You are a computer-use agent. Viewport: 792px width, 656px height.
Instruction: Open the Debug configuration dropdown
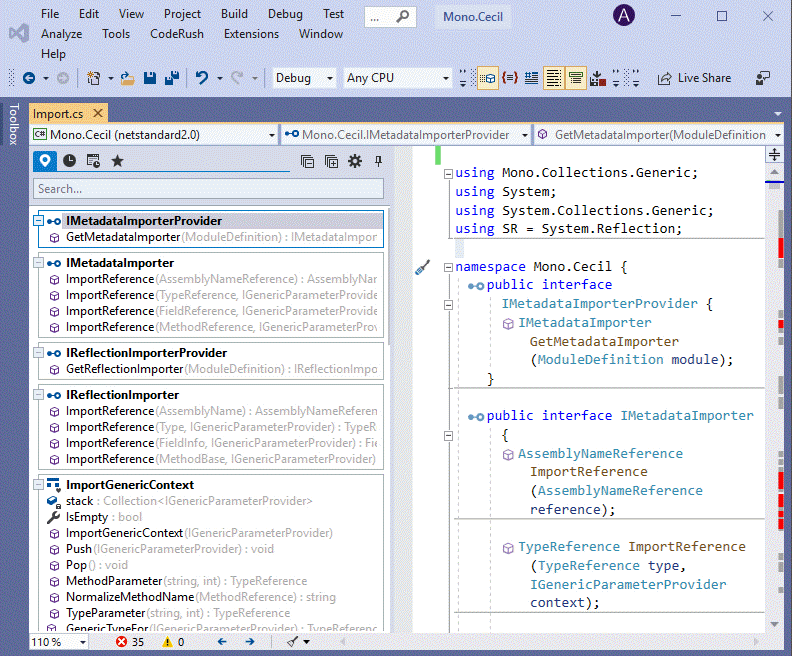(304, 78)
